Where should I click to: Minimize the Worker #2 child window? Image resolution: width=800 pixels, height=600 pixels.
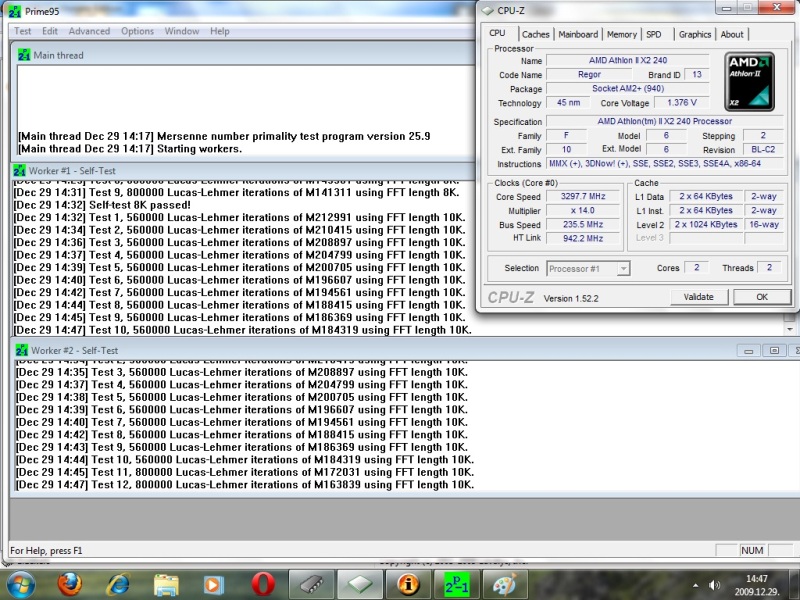pos(748,351)
